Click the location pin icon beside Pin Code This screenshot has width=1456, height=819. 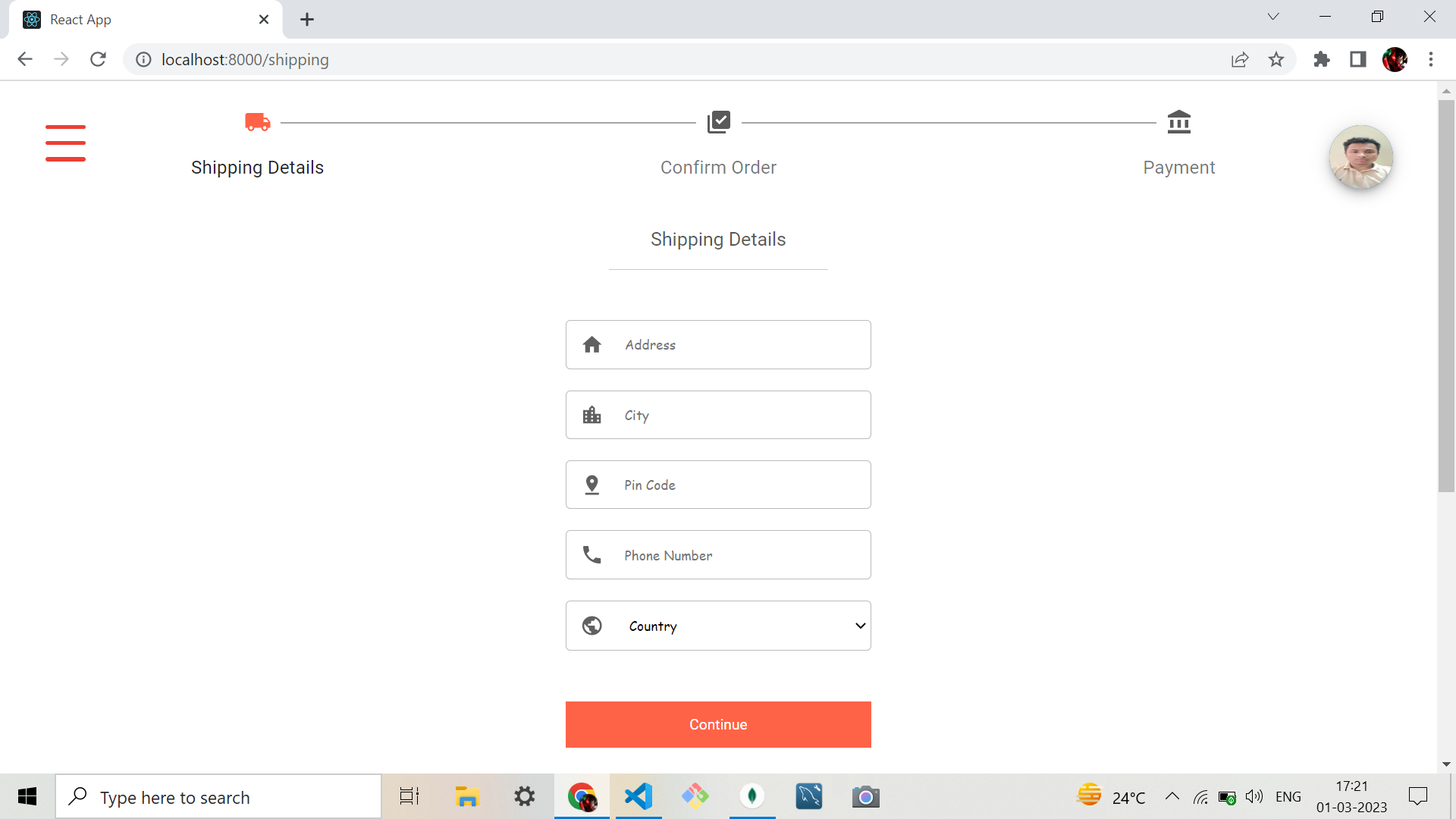(x=592, y=485)
